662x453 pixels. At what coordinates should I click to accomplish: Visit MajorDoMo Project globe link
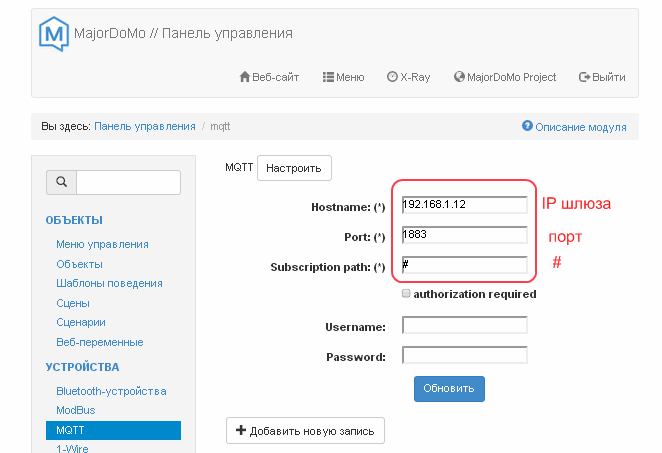point(504,77)
